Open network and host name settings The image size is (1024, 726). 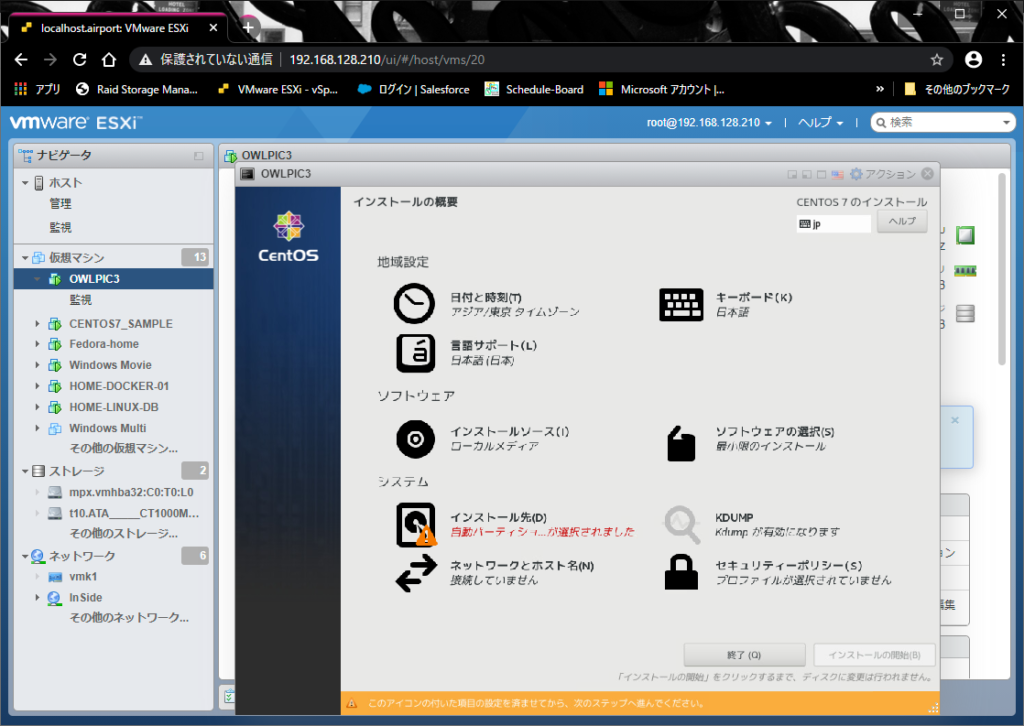[416, 573]
